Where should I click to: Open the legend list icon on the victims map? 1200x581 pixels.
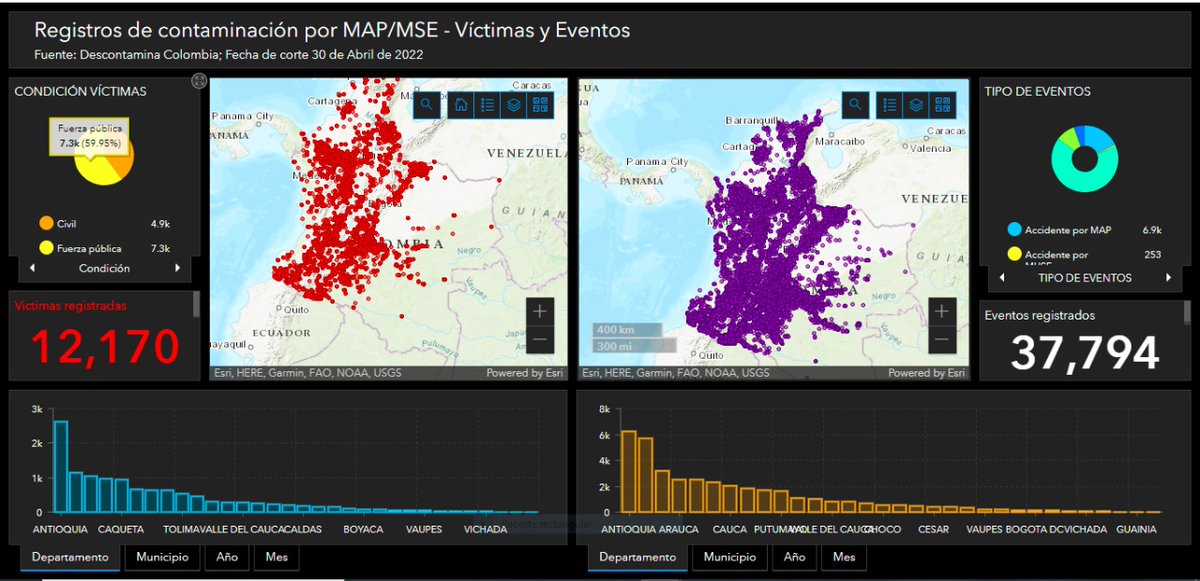tap(487, 104)
